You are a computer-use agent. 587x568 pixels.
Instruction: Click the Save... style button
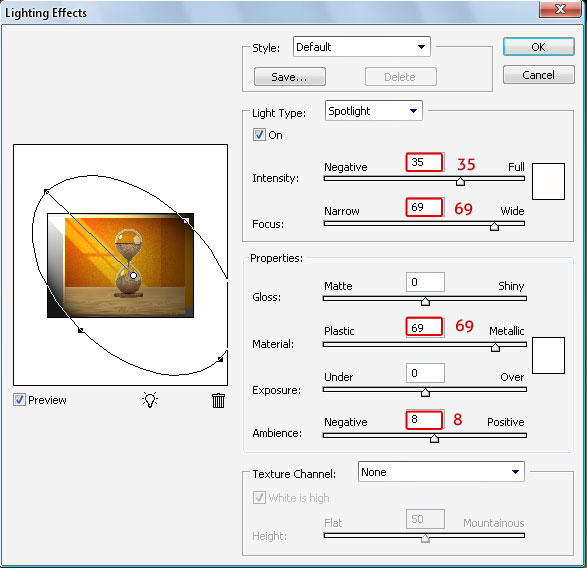tap(289, 77)
